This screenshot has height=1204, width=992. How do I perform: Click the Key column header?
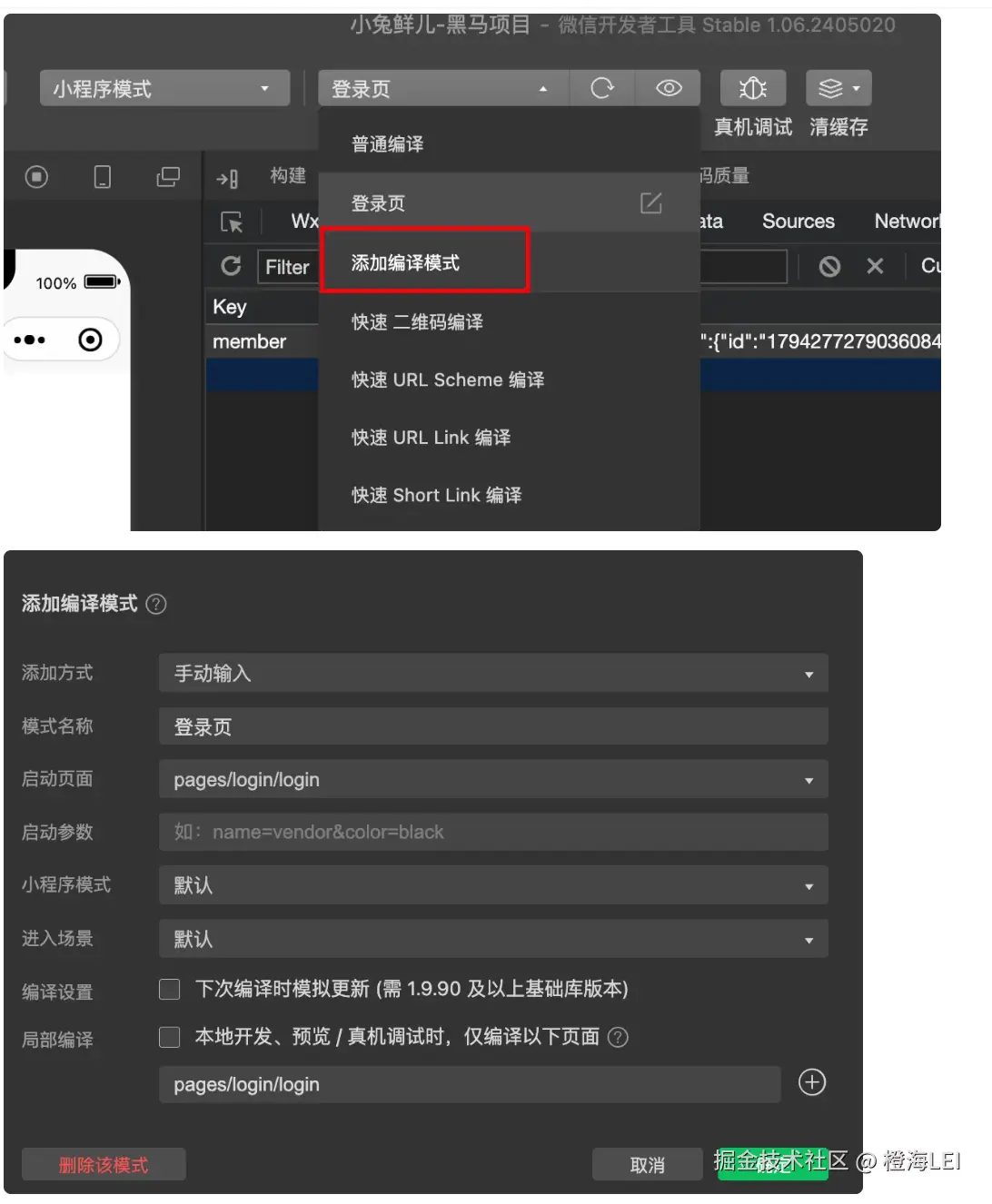pyautogui.click(x=229, y=307)
